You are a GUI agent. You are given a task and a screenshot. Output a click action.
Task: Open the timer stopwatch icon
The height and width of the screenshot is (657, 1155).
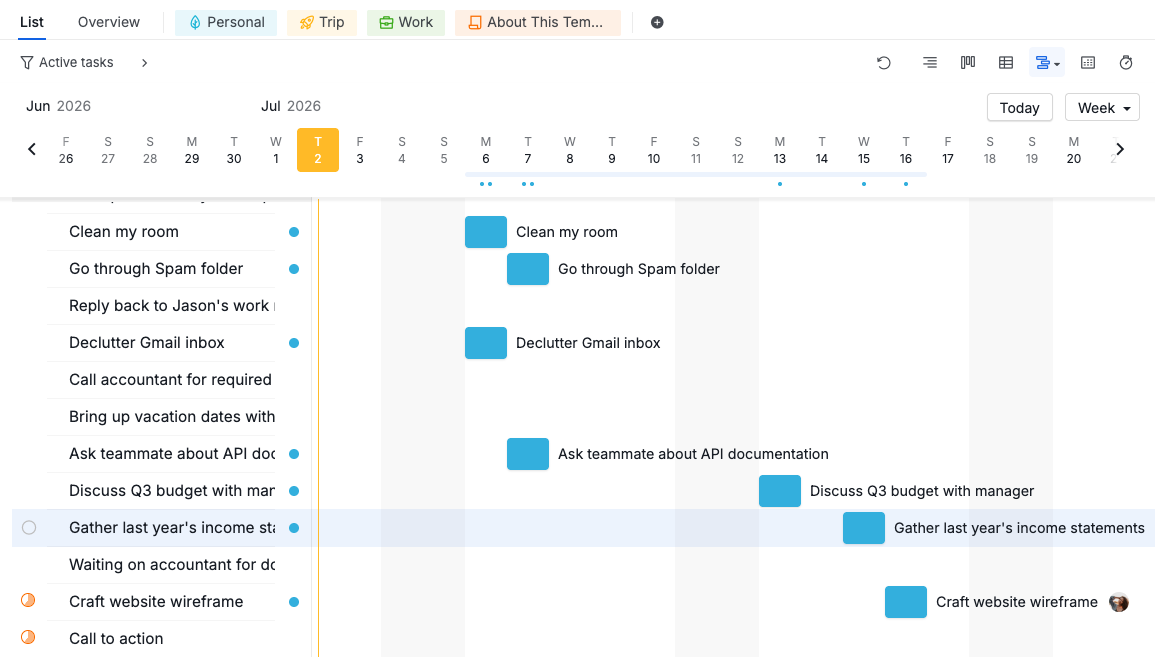[x=1126, y=63]
